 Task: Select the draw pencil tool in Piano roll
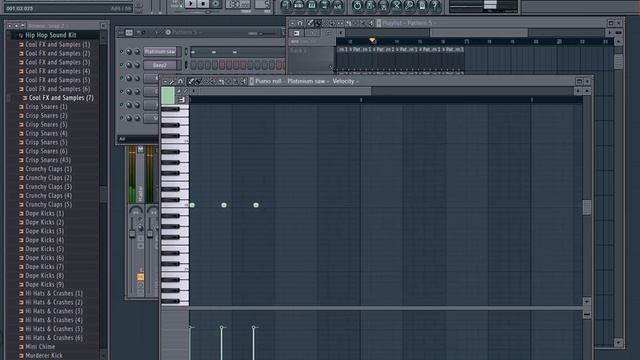pyautogui.click(x=191, y=82)
